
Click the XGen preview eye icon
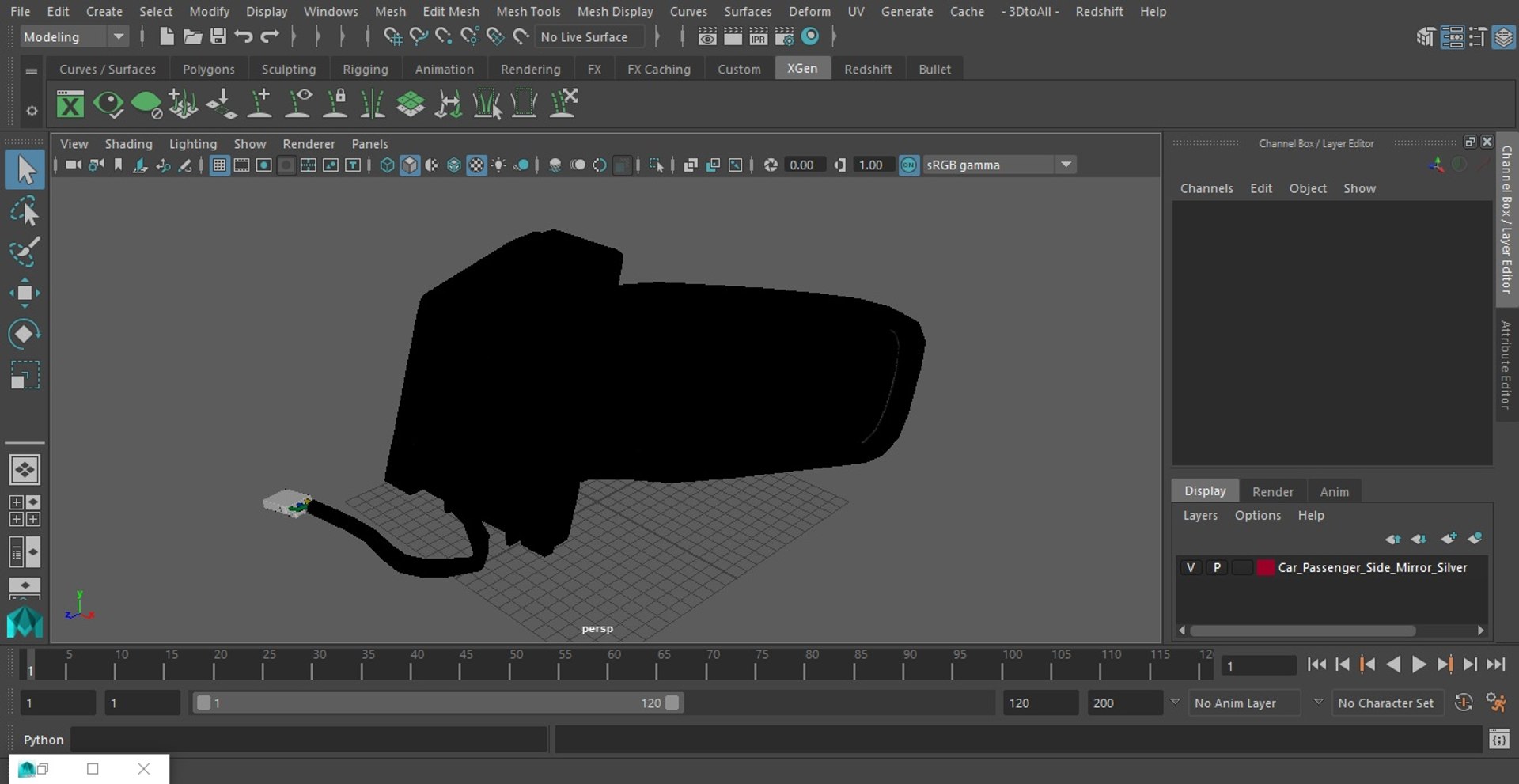click(108, 104)
